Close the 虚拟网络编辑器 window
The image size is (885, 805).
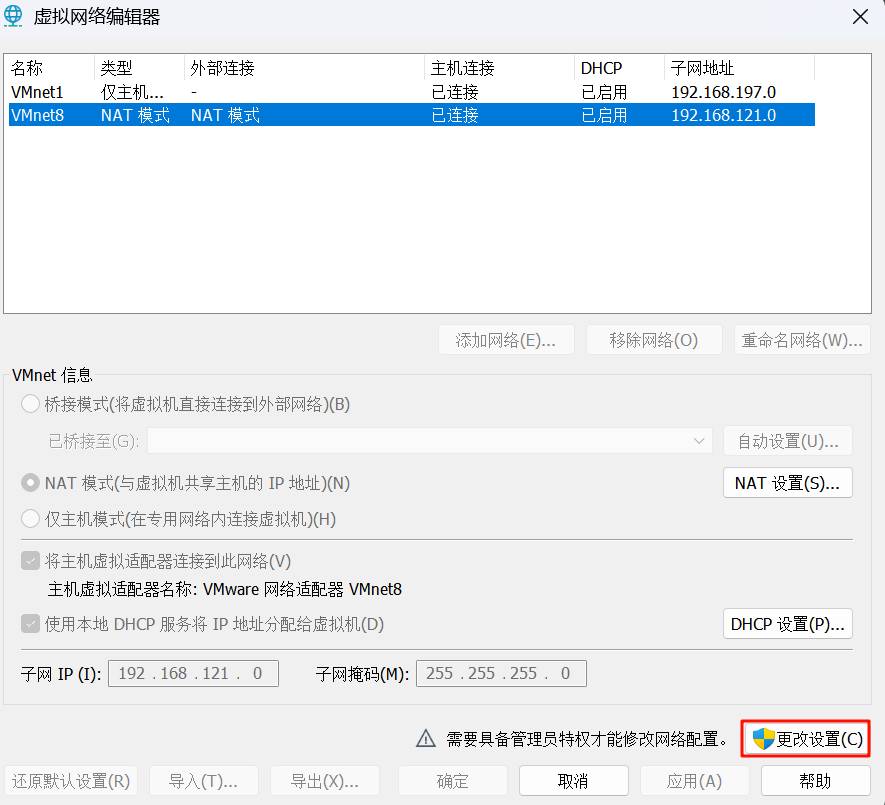click(x=859, y=16)
